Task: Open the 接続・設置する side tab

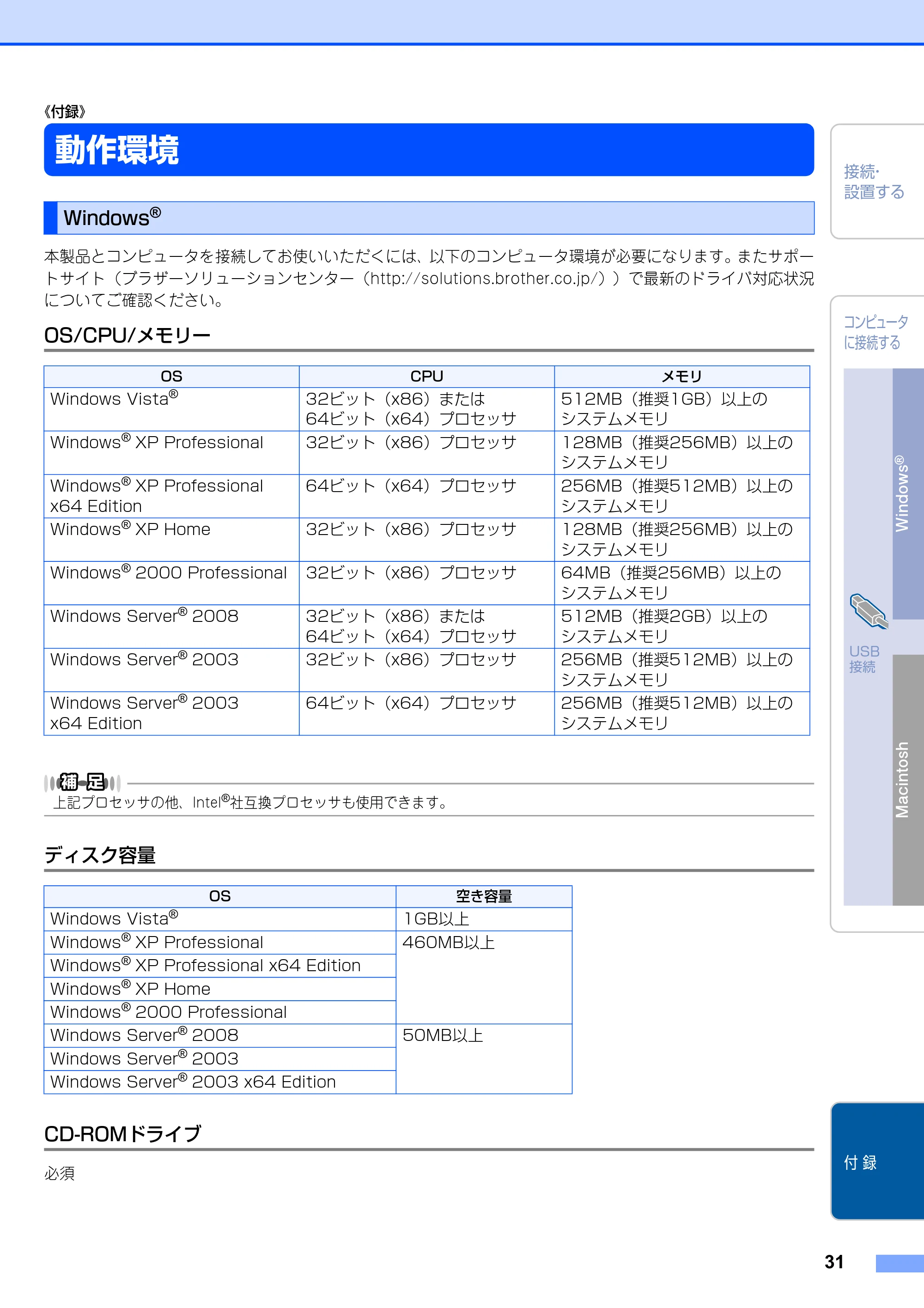Action: 877,181
